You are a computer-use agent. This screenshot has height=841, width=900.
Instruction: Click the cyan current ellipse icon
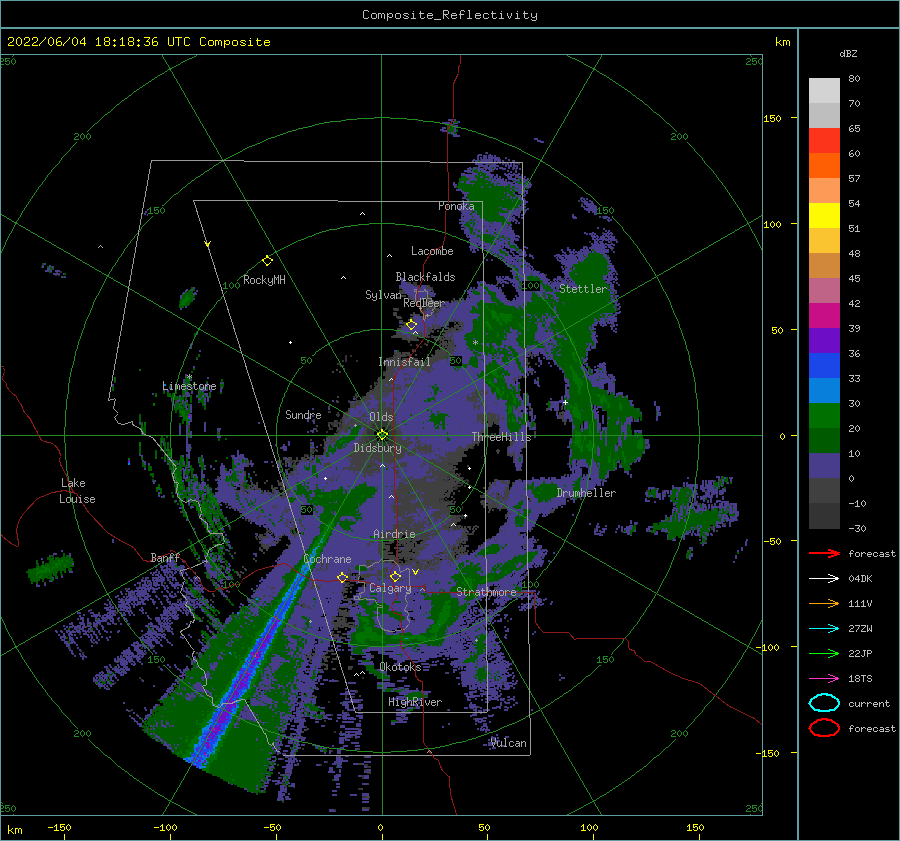pyautogui.click(x=824, y=703)
